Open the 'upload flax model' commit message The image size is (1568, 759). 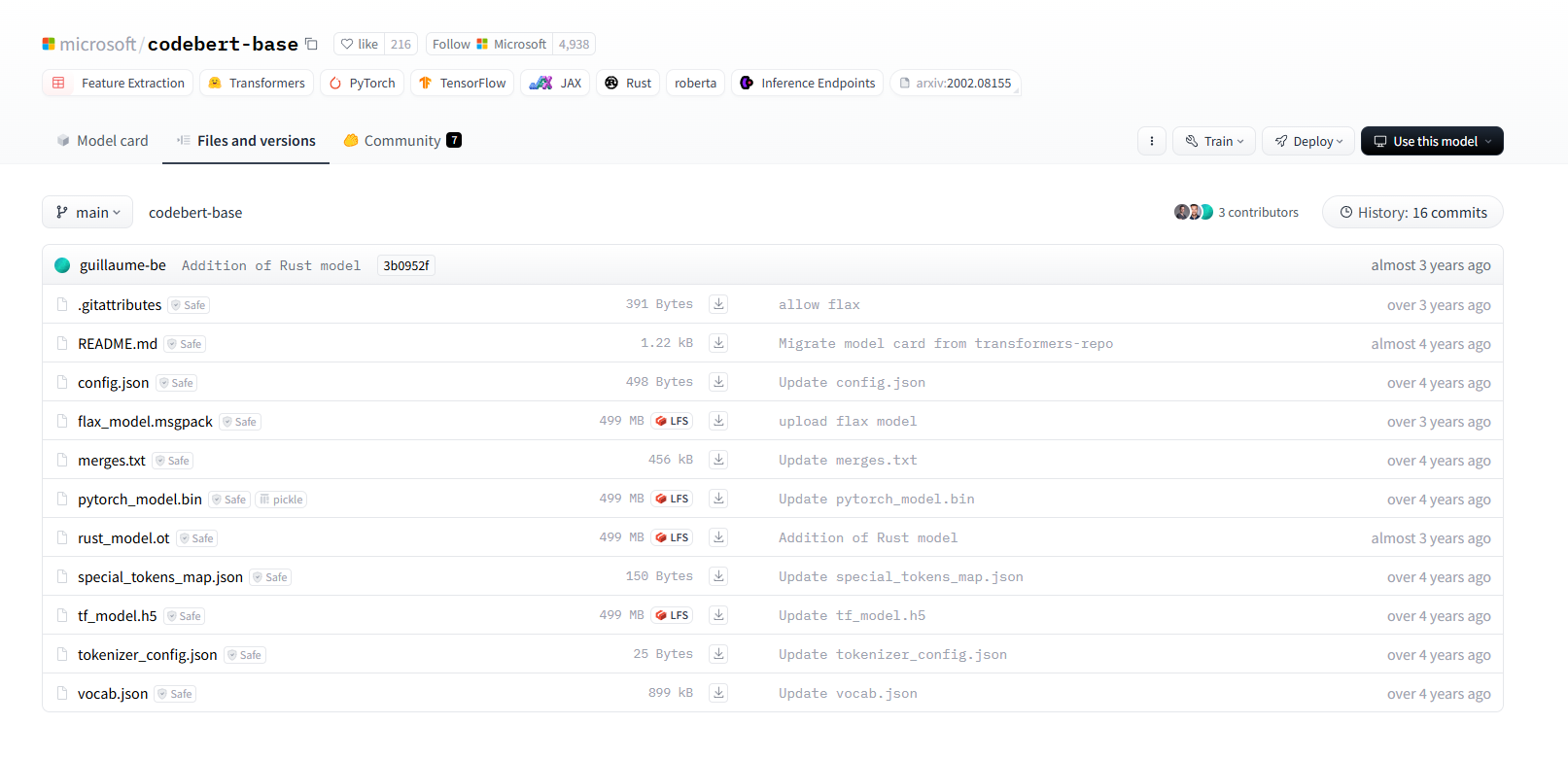click(848, 421)
